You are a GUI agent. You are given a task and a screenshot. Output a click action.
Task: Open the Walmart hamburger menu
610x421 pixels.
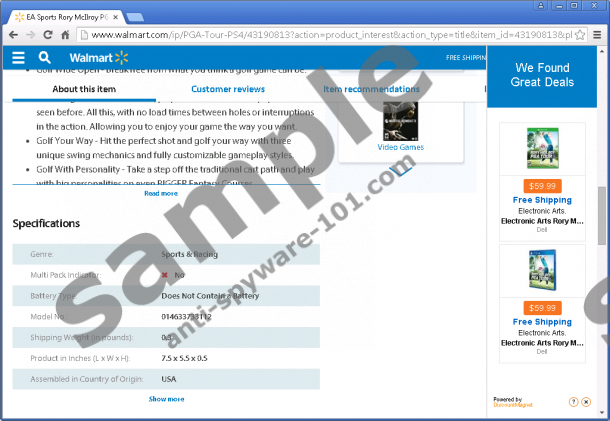(18, 58)
